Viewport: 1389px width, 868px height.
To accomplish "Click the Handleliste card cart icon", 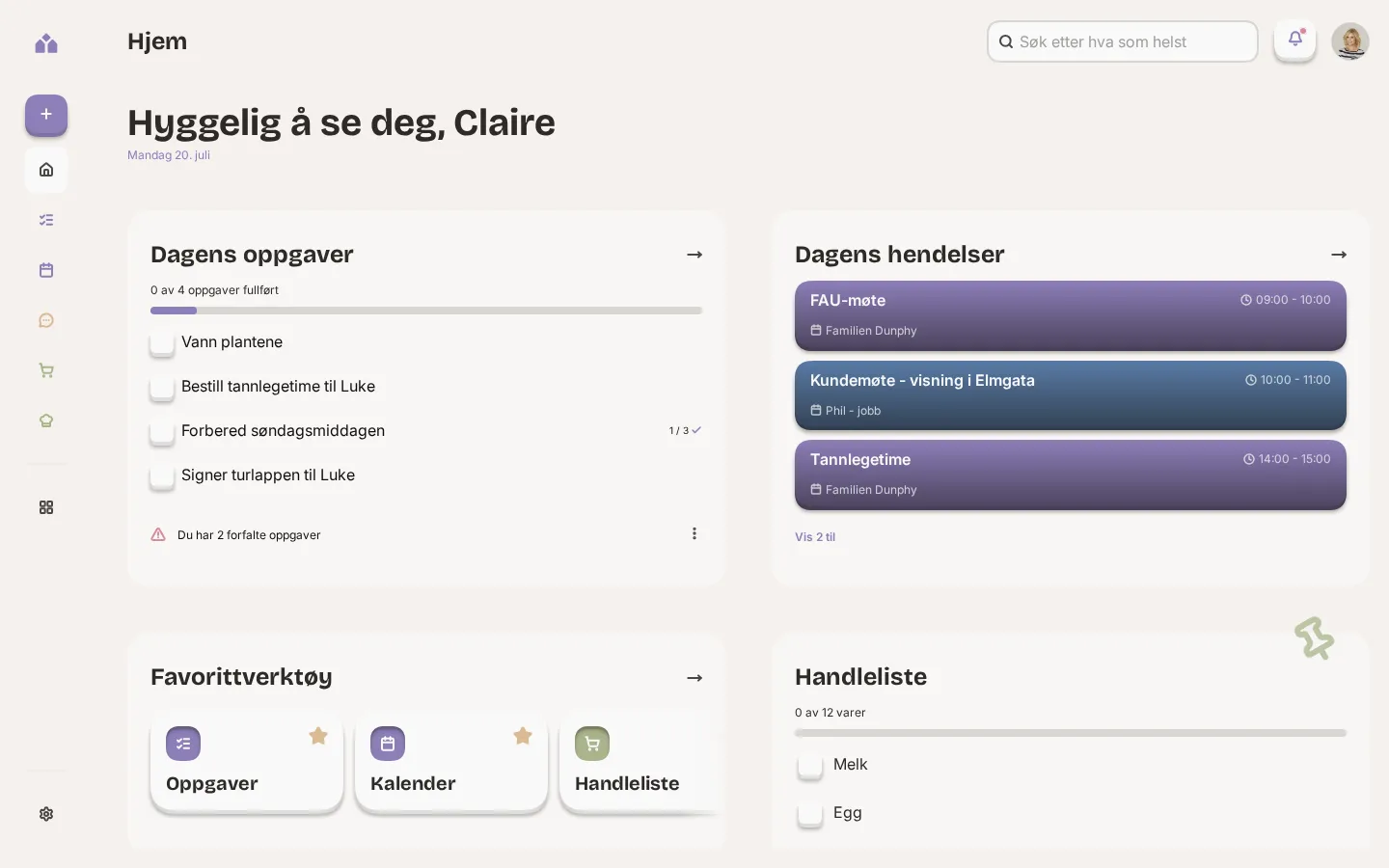I will pyautogui.click(x=592, y=744).
